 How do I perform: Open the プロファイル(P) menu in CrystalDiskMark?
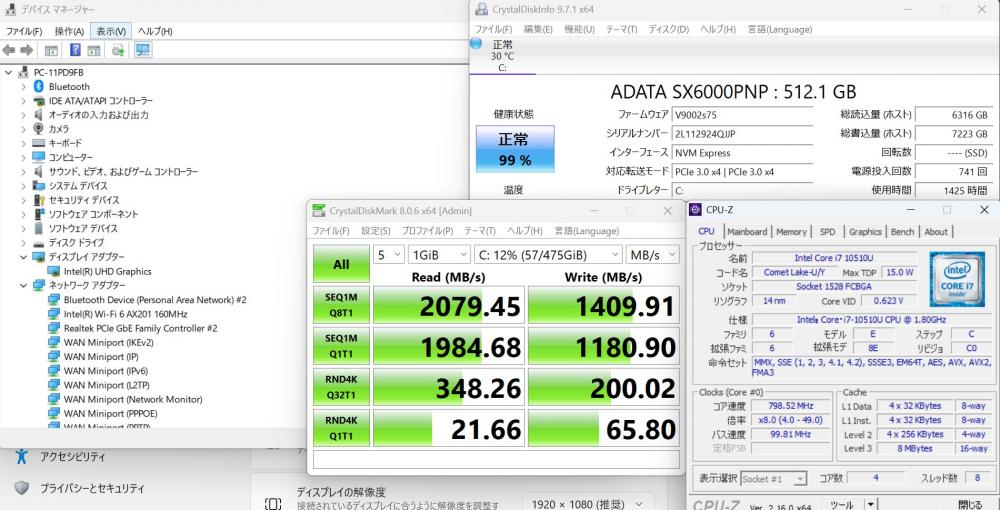click(x=427, y=231)
